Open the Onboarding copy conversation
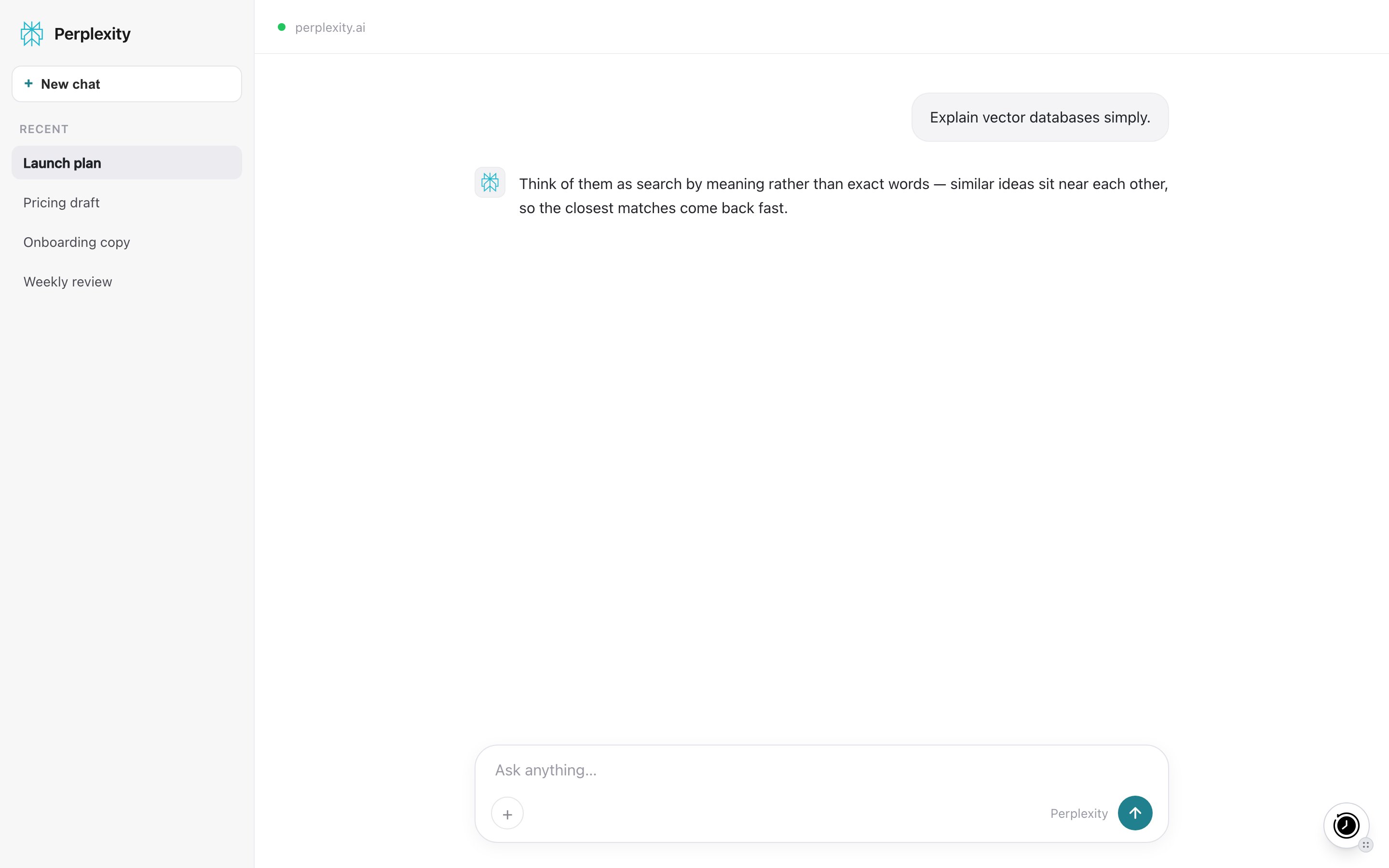Image resolution: width=1389 pixels, height=868 pixels. [x=127, y=242]
